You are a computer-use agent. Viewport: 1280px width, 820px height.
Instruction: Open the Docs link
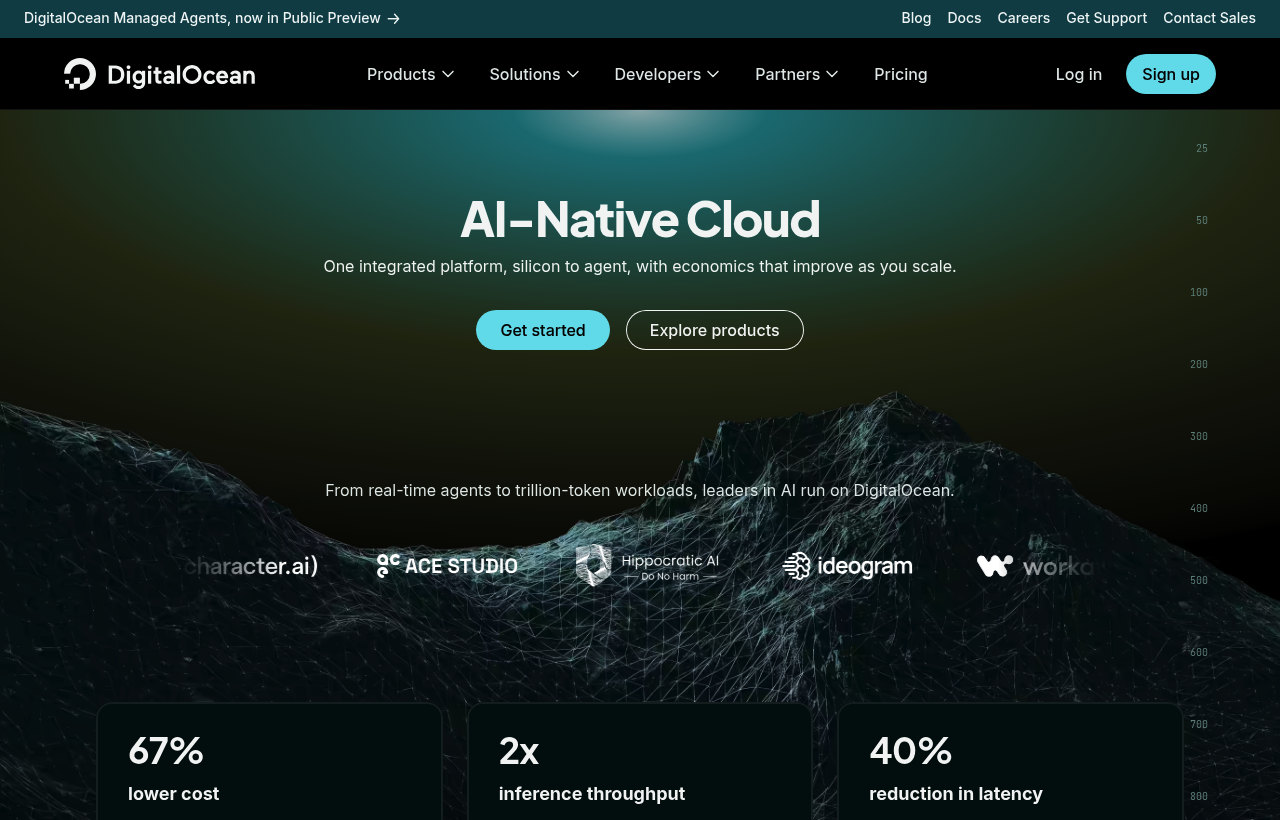pos(964,18)
